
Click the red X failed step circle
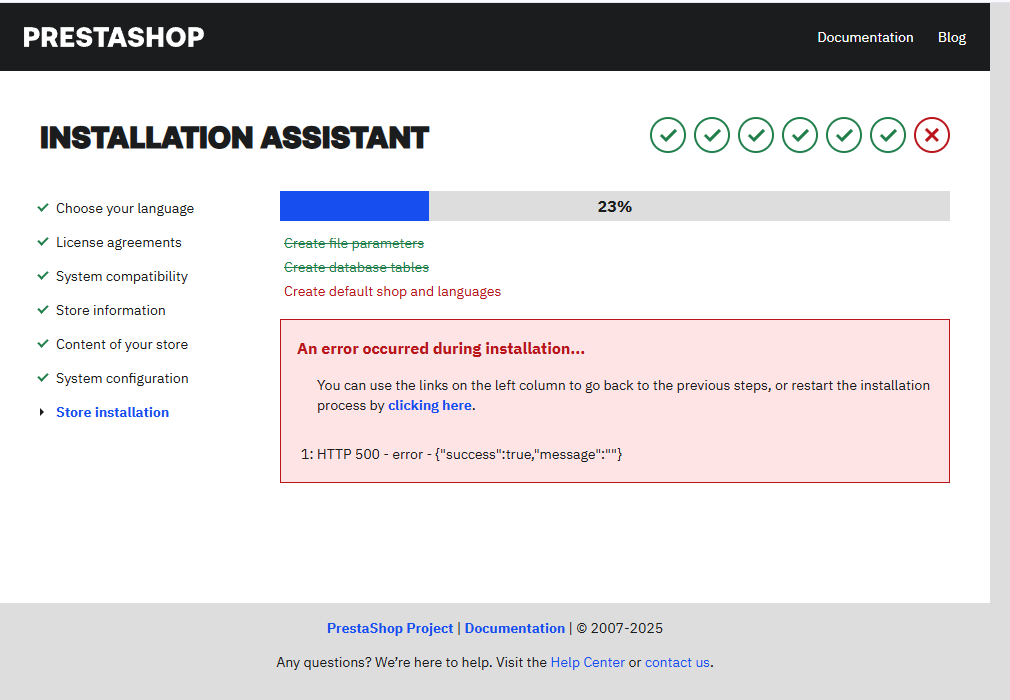(x=932, y=135)
